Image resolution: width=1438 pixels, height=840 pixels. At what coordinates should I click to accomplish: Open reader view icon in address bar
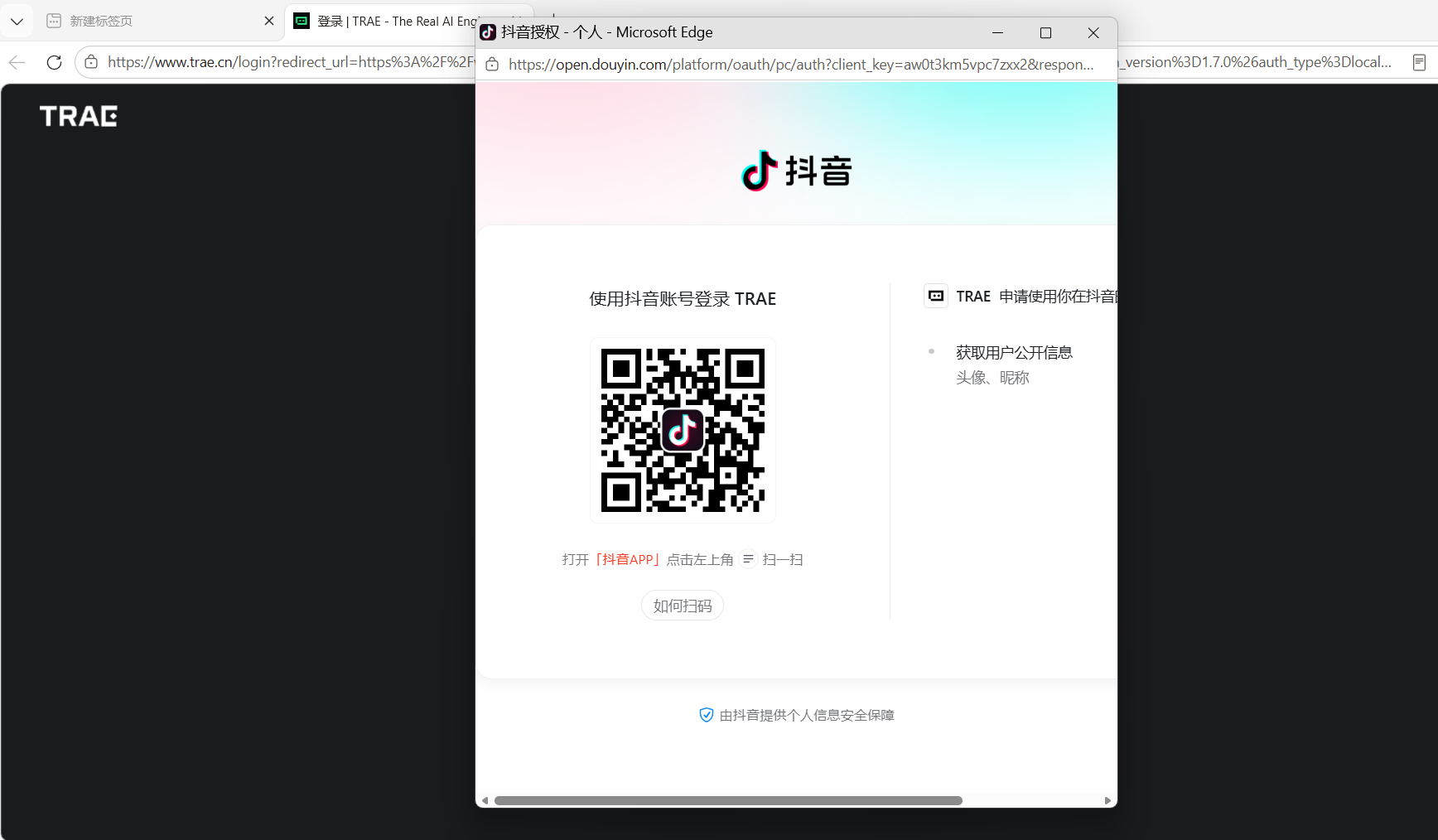click(1419, 62)
